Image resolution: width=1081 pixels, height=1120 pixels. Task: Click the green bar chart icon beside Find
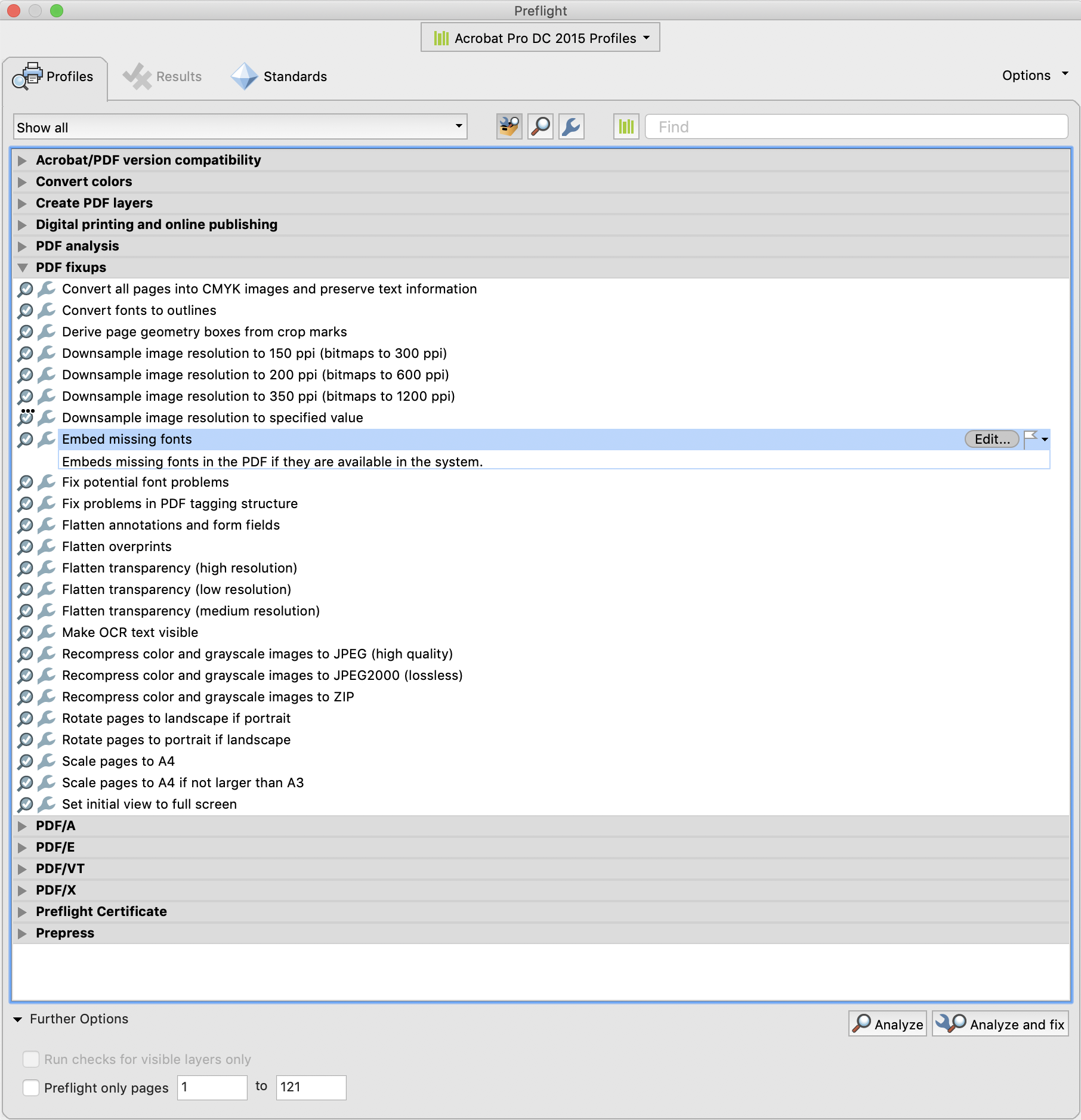point(625,126)
